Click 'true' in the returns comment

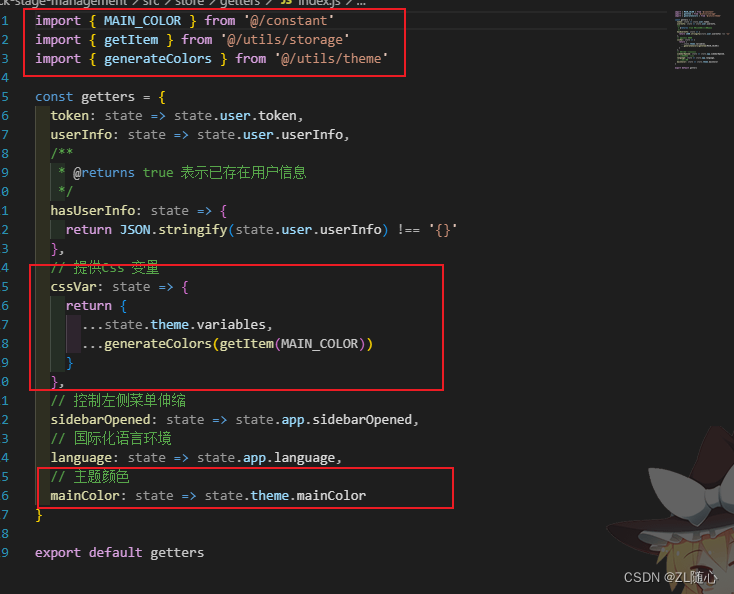(158, 173)
